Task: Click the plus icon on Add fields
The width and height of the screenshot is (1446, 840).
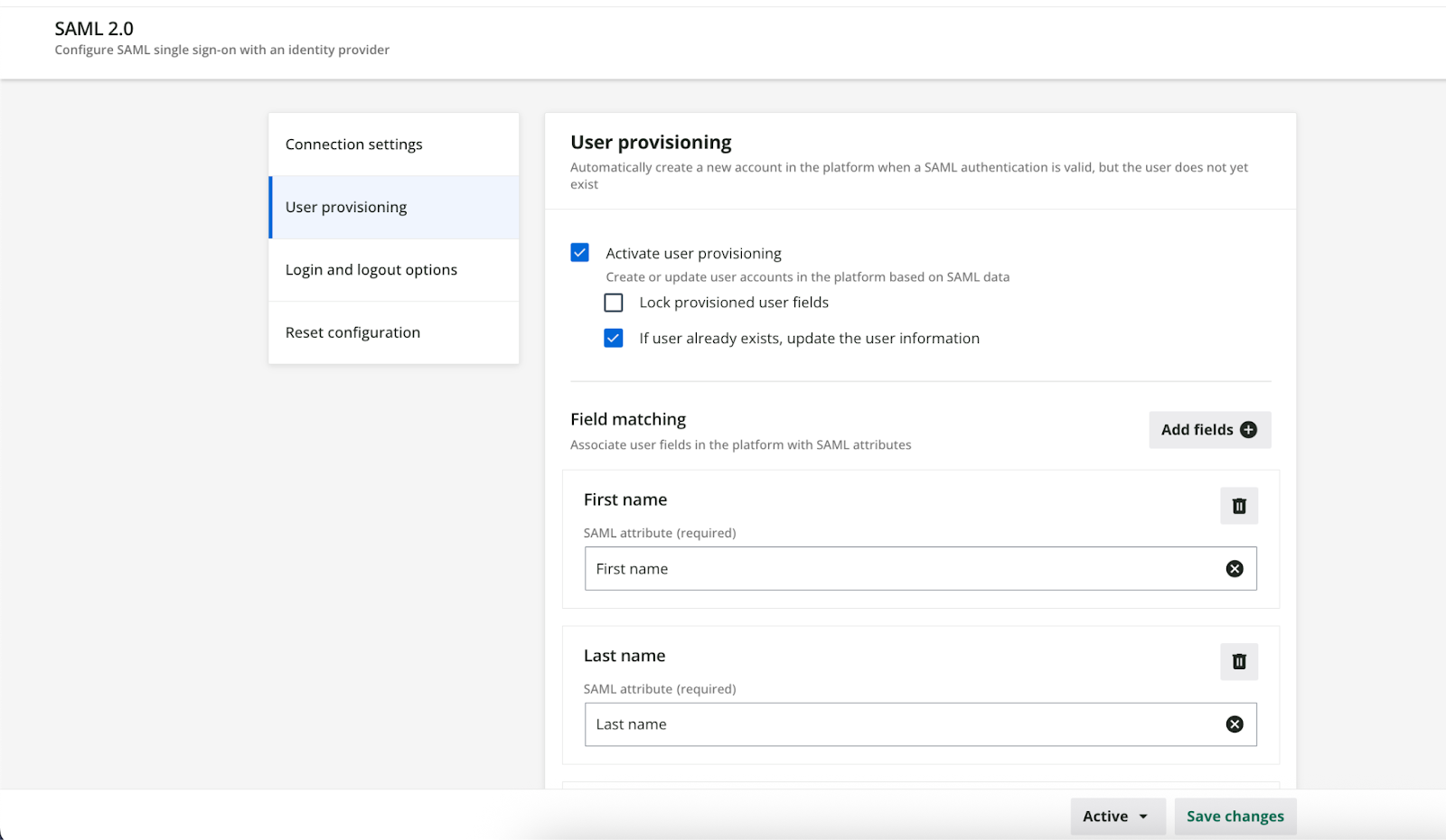Action: [x=1248, y=430]
